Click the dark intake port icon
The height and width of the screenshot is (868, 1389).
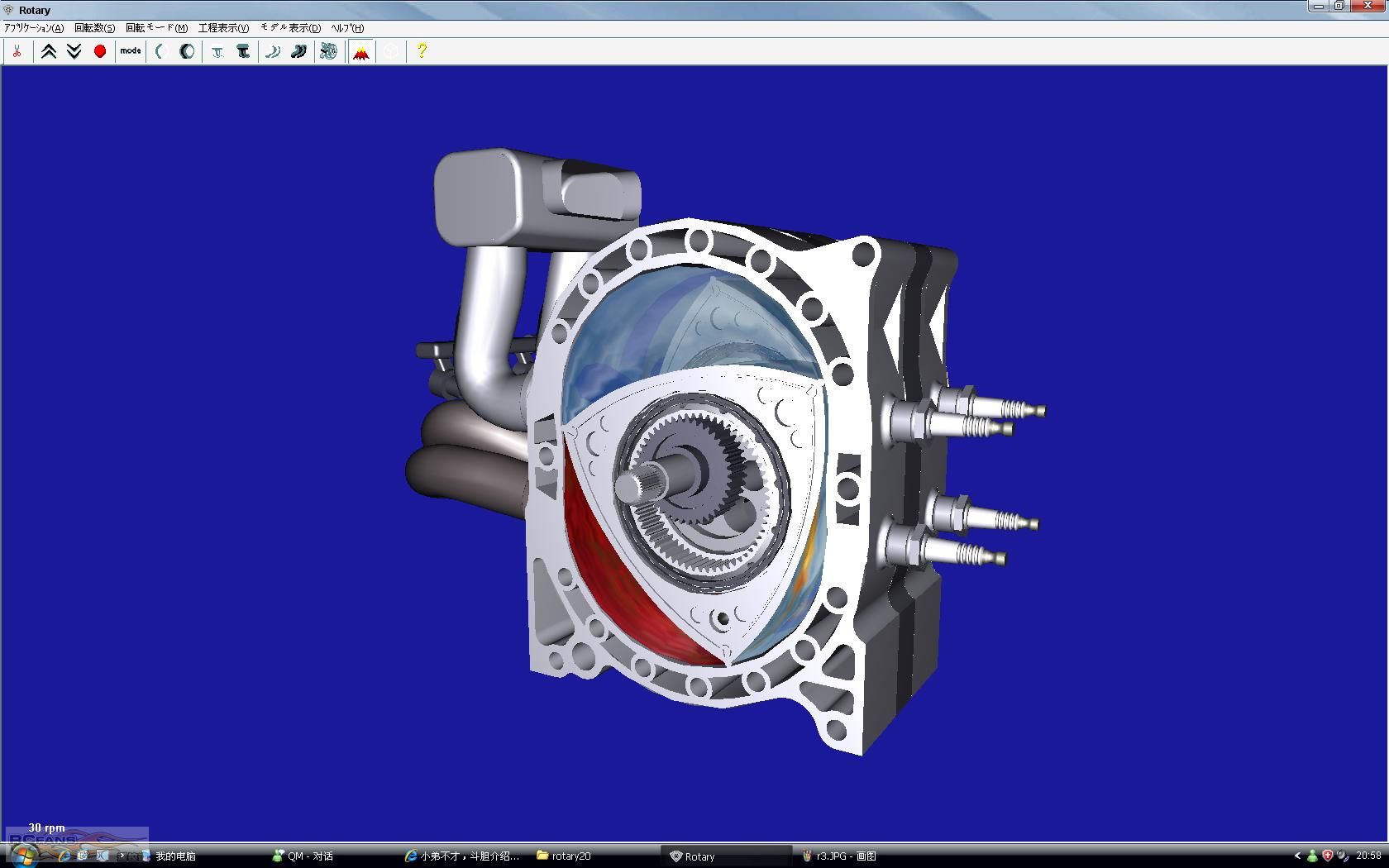[243, 51]
